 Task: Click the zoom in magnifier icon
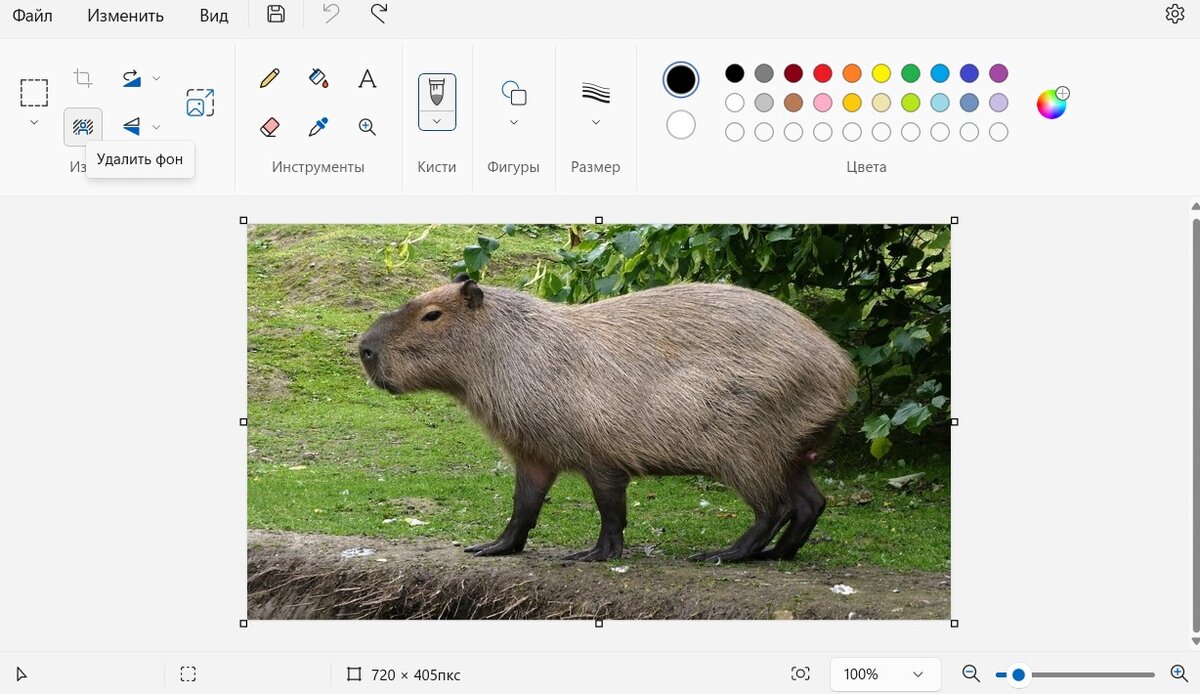pyautogui.click(x=1179, y=674)
